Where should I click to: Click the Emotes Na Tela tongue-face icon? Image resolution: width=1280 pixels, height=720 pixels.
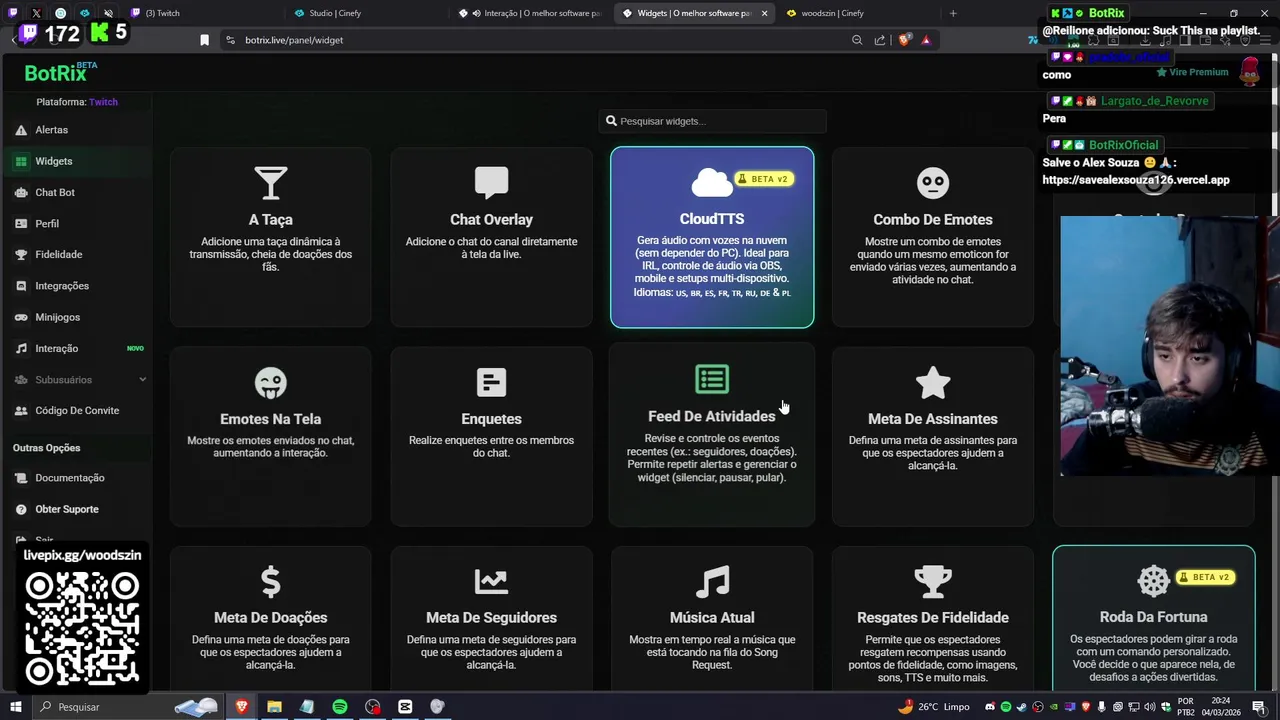coord(270,383)
